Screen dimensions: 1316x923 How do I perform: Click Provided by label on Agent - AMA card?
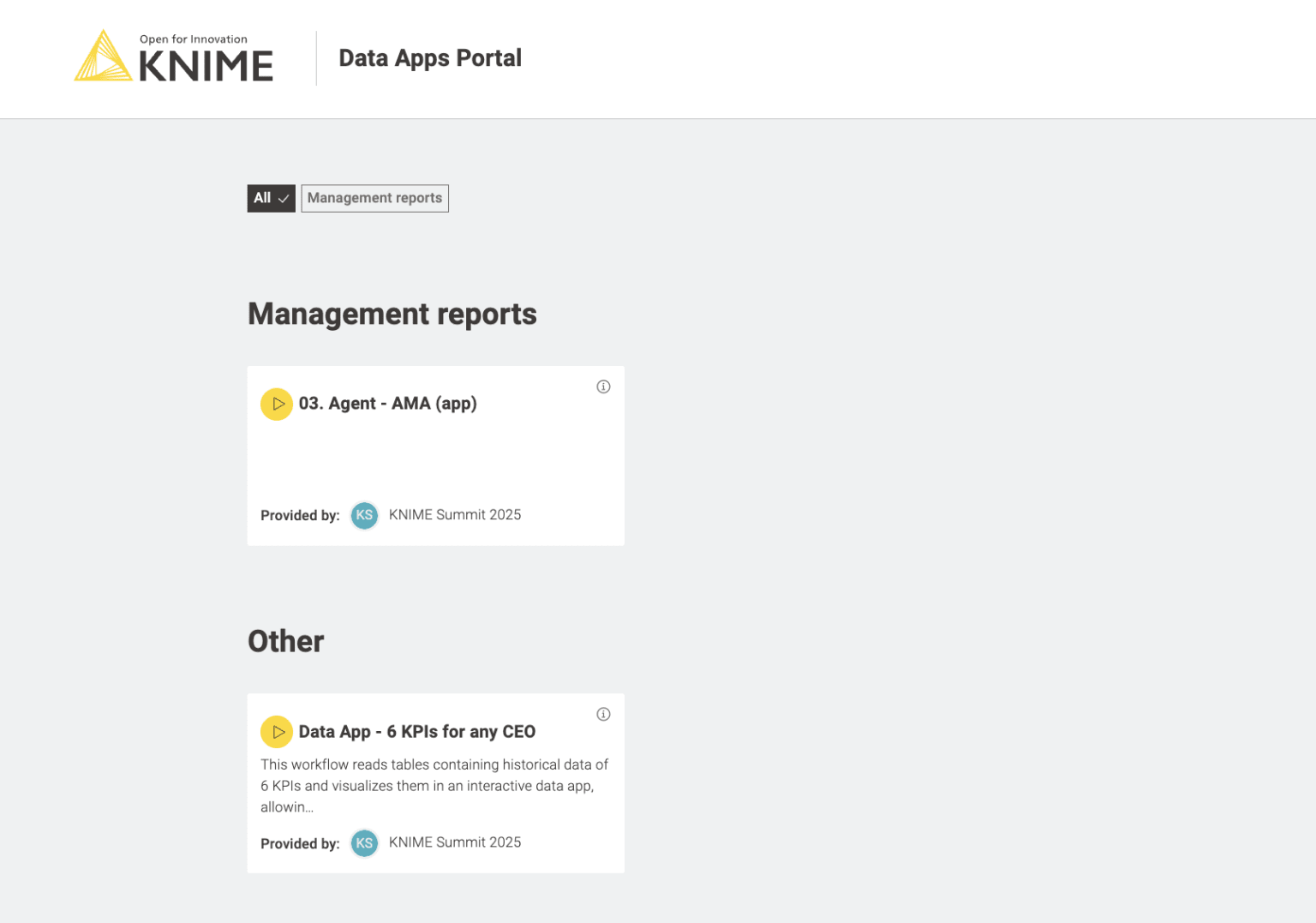pyautogui.click(x=300, y=516)
